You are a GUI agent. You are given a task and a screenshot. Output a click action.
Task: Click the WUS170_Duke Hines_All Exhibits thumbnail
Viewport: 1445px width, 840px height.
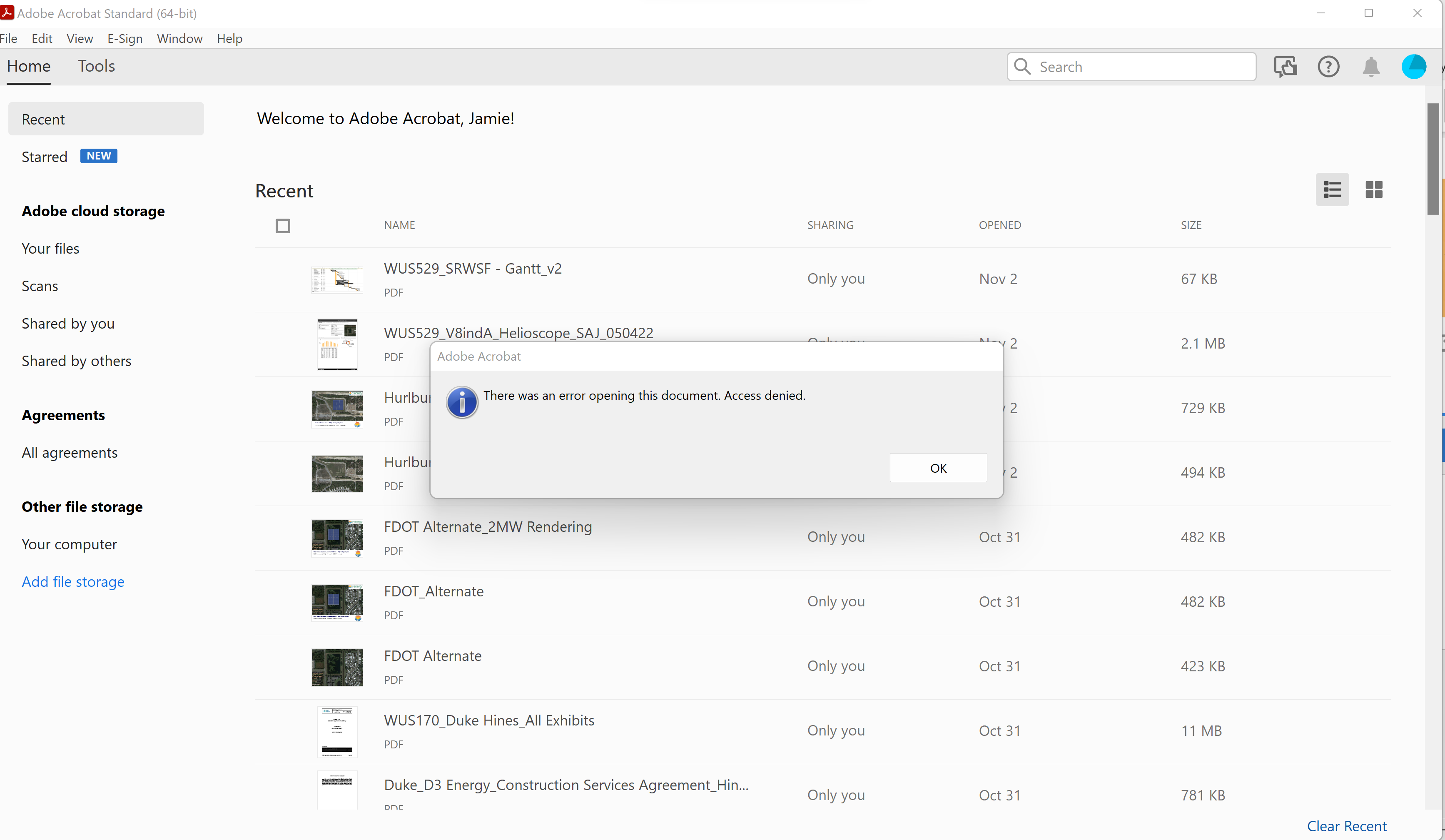click(x=336, y=732)
